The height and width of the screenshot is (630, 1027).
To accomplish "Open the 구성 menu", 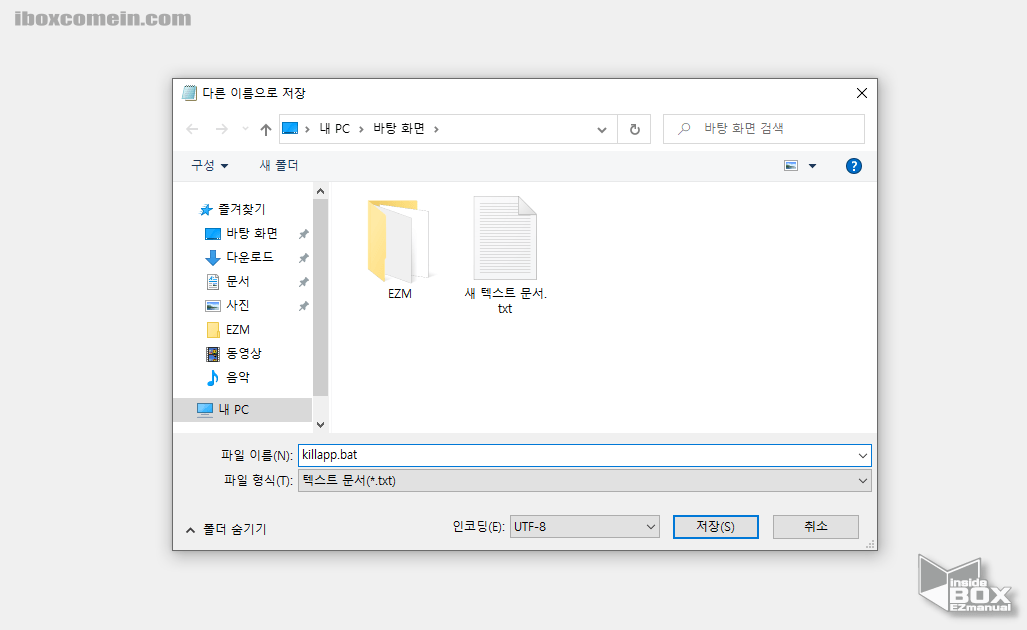I will pyautogui.click(x=209, y=165).
